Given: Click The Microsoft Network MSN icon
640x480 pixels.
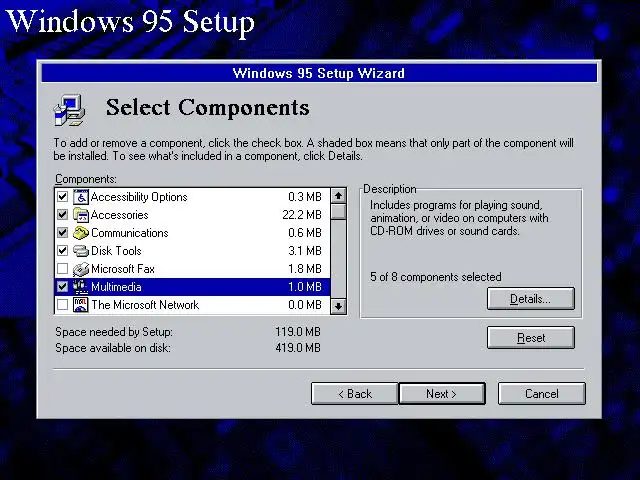Looking at the screenshot, I should 81,305.
